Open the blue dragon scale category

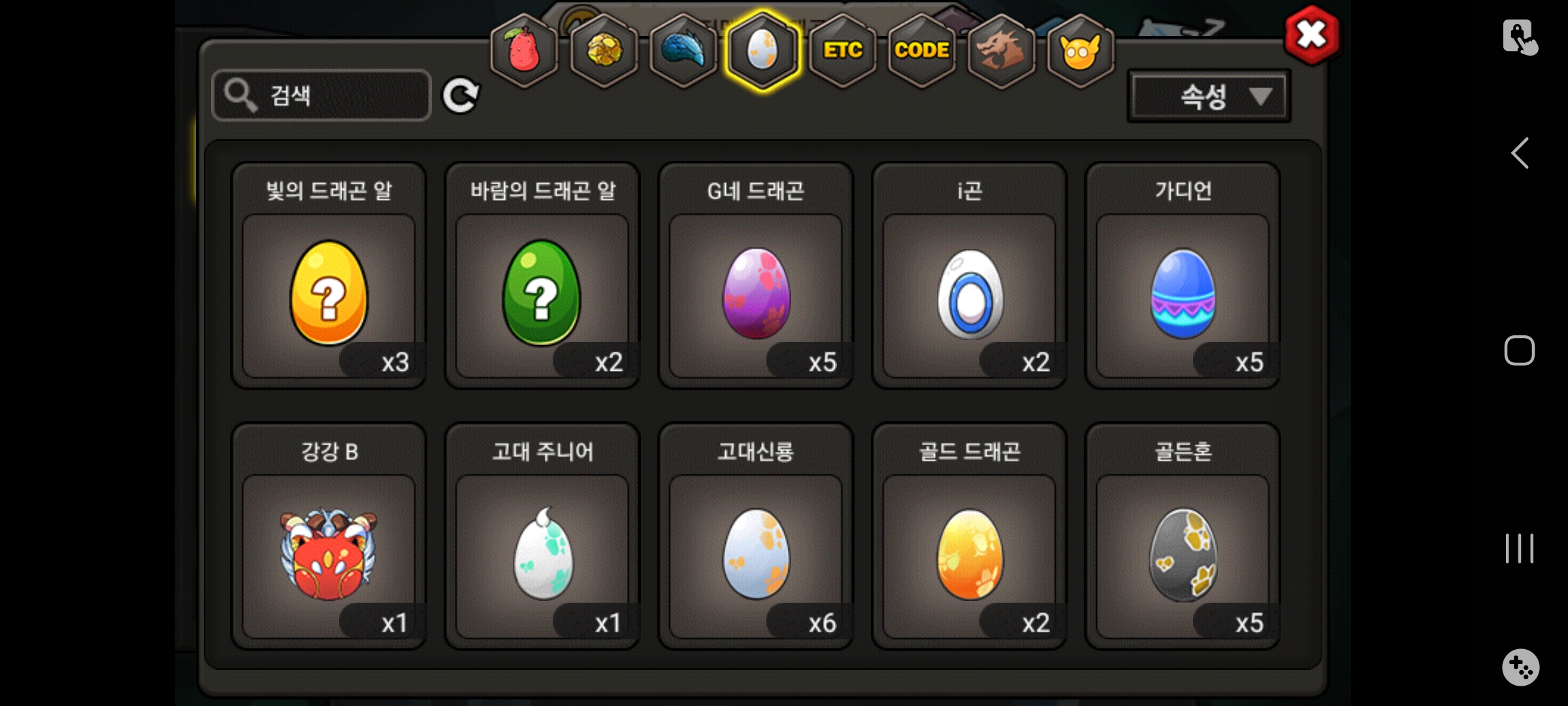pos(683,50)
